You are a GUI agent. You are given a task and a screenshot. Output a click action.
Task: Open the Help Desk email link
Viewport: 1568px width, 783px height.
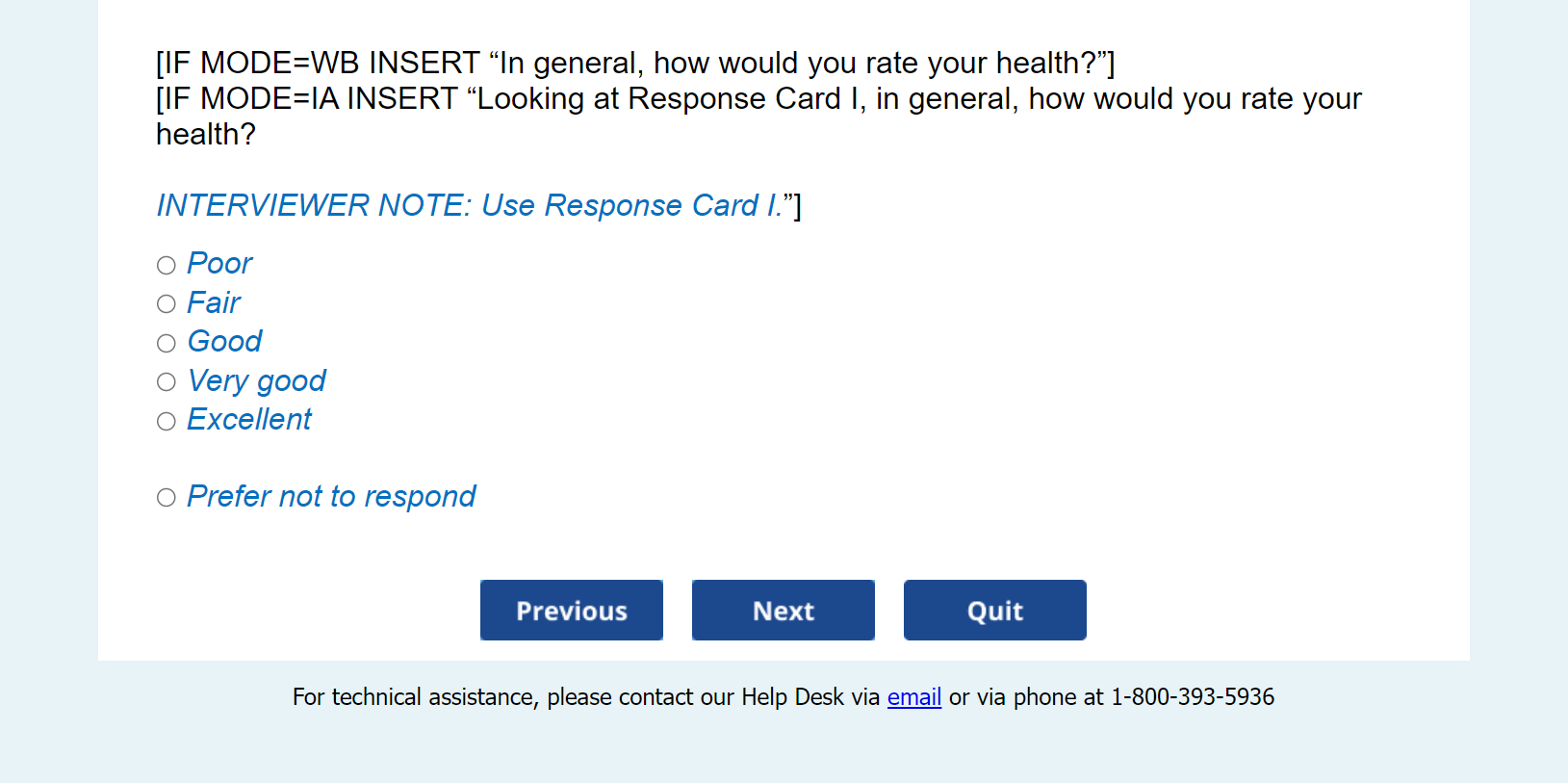click(x=913, y=697)
